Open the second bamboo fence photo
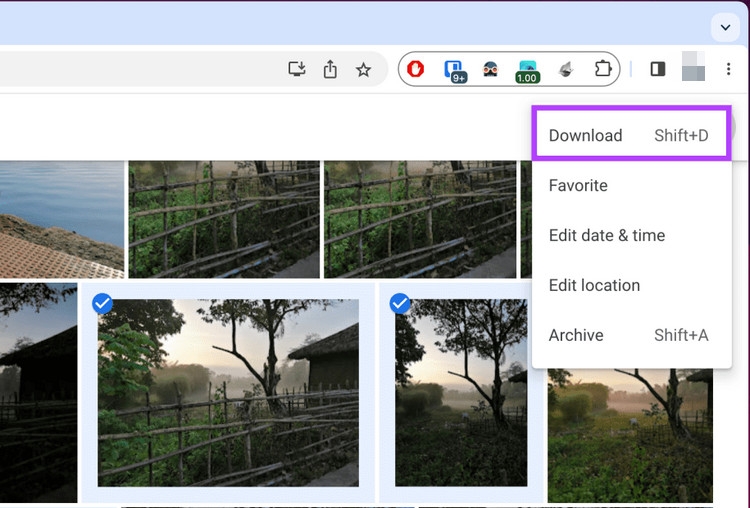The width and height of the screenshot is (750, 508). tap(420, 219)
